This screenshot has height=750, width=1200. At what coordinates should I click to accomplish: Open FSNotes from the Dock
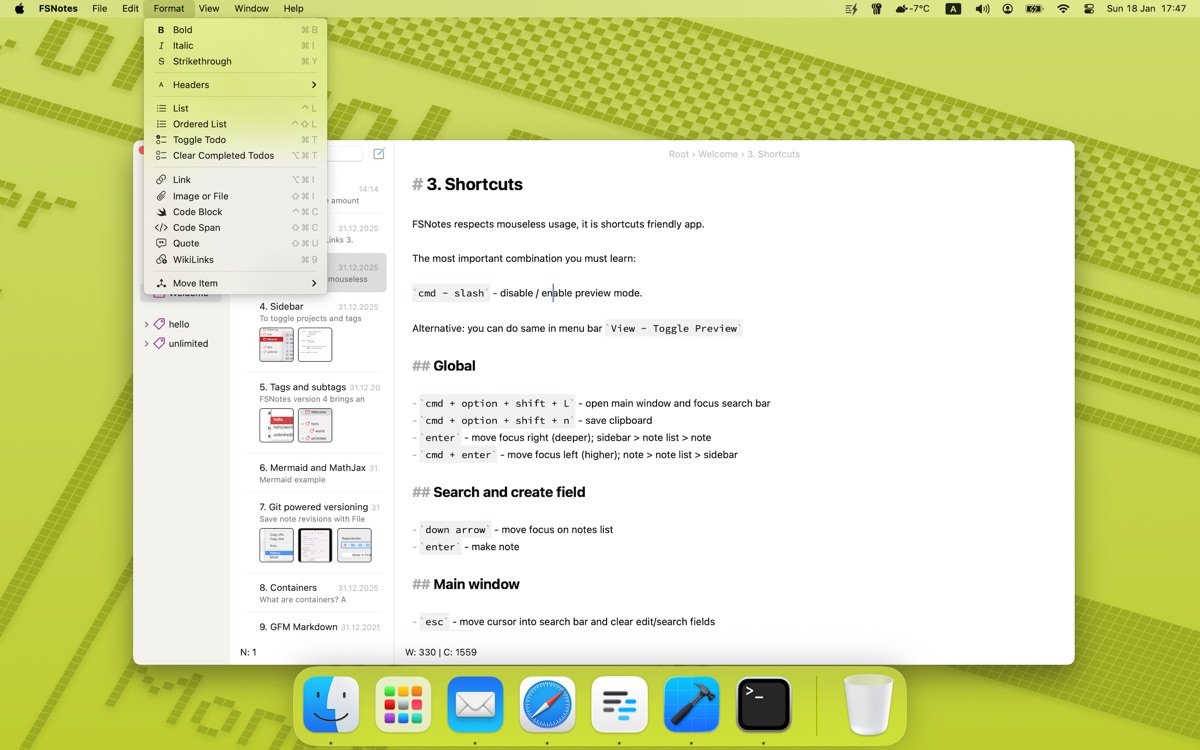point(619,704)
